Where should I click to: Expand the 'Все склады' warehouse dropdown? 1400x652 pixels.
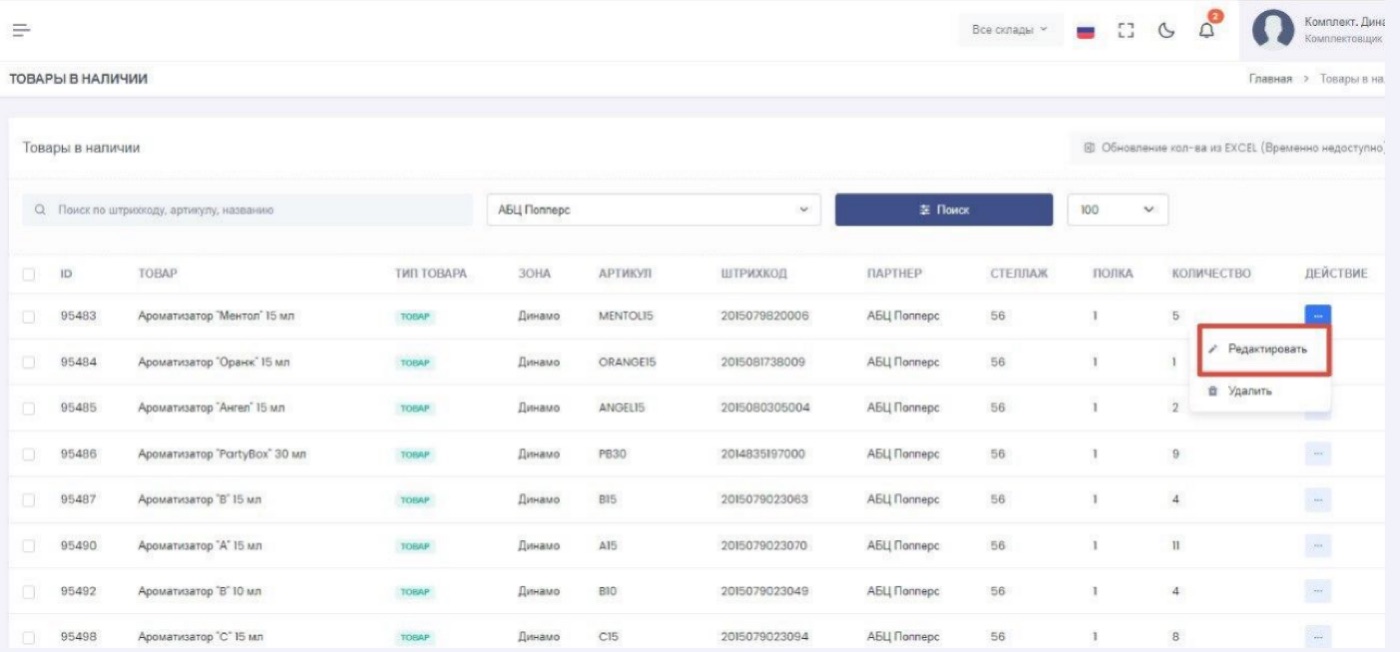(1010, 30)
